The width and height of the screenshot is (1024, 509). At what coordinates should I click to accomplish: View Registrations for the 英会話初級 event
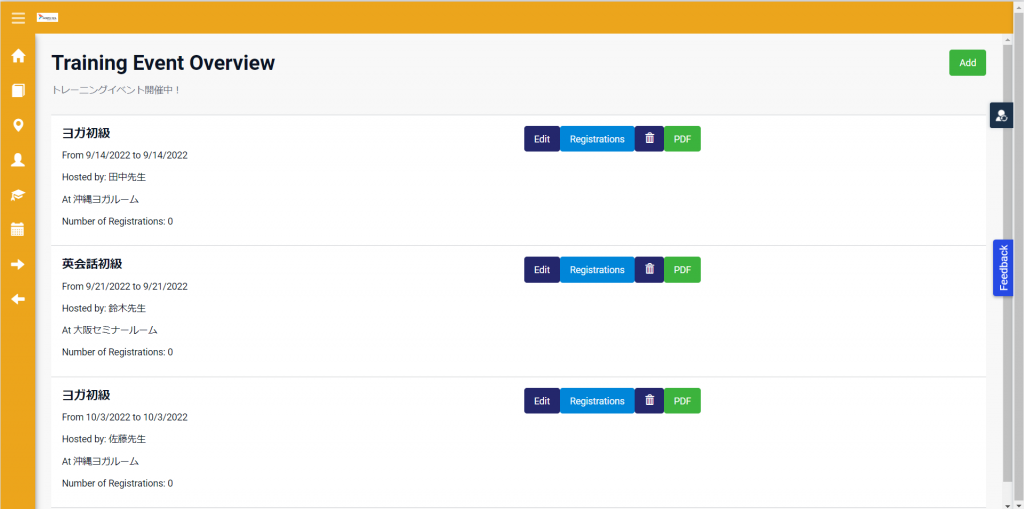click(597, 270)
